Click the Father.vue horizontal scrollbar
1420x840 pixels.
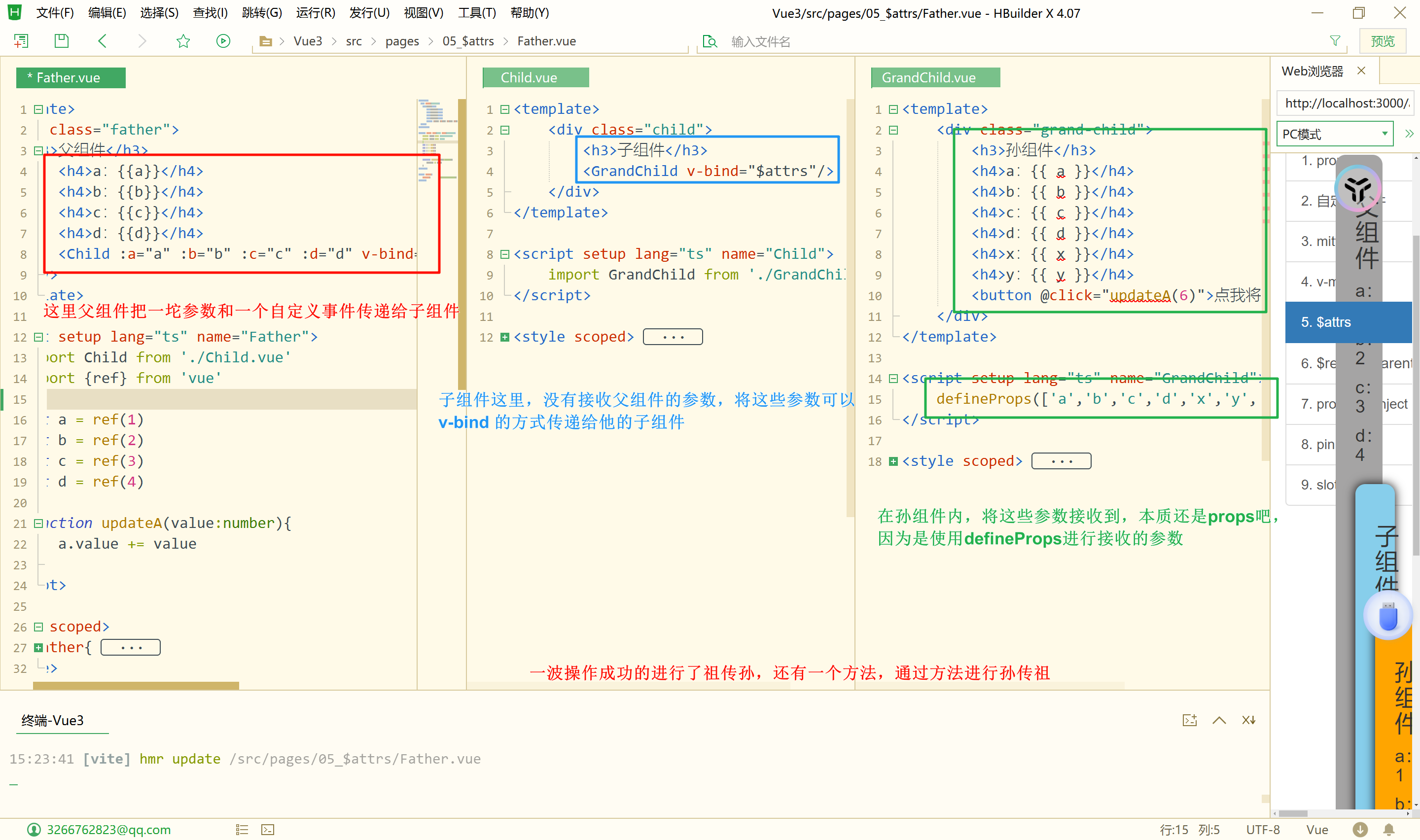point(136,686)
